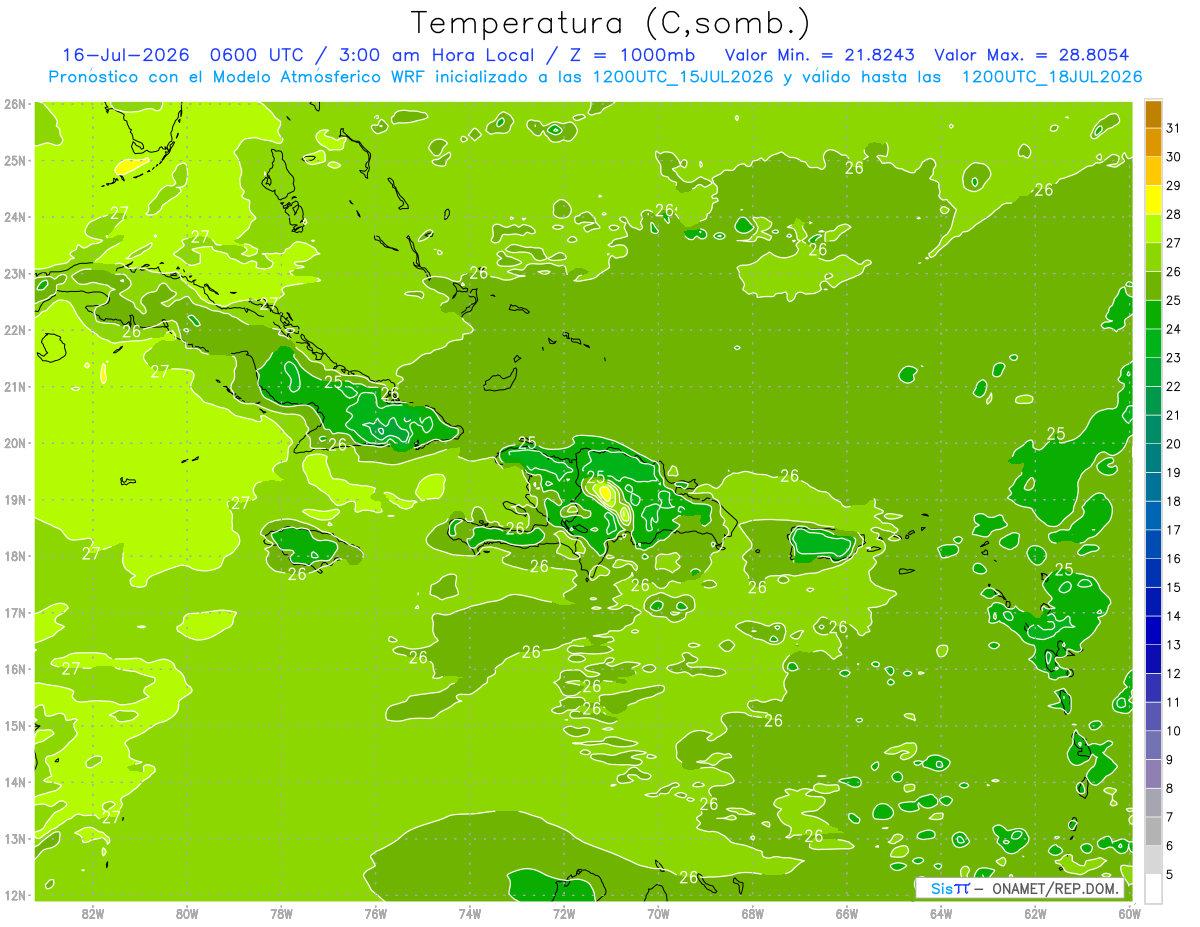Pick the purple colorbar segment between 8 and 9

pyautogui.click(x=1153, y=774)
